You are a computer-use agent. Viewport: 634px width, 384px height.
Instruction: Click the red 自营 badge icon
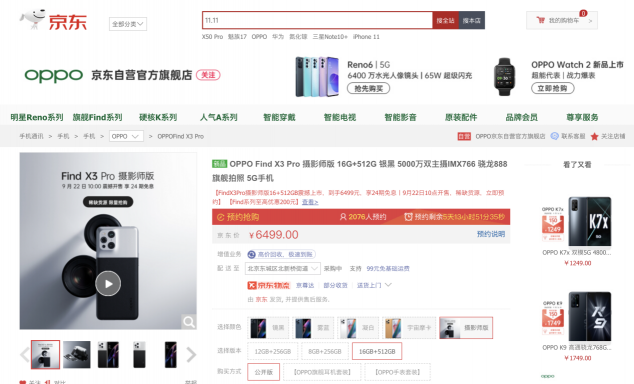click(x=464, y=136)
